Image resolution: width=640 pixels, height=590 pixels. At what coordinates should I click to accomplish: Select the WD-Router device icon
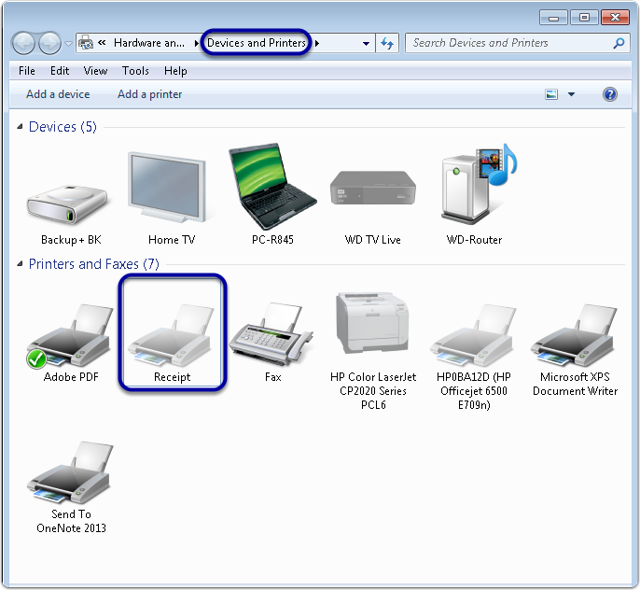click(x=478, y=183)
